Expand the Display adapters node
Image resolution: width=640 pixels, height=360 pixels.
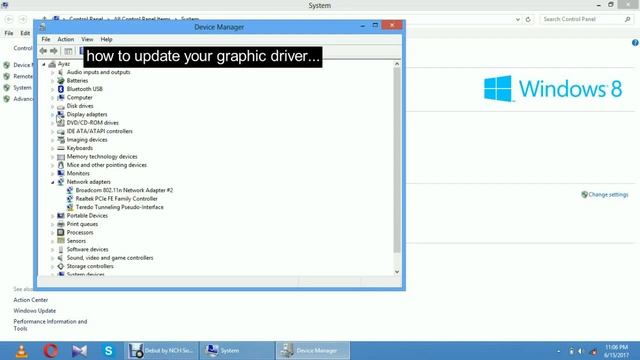coord(52,115)
